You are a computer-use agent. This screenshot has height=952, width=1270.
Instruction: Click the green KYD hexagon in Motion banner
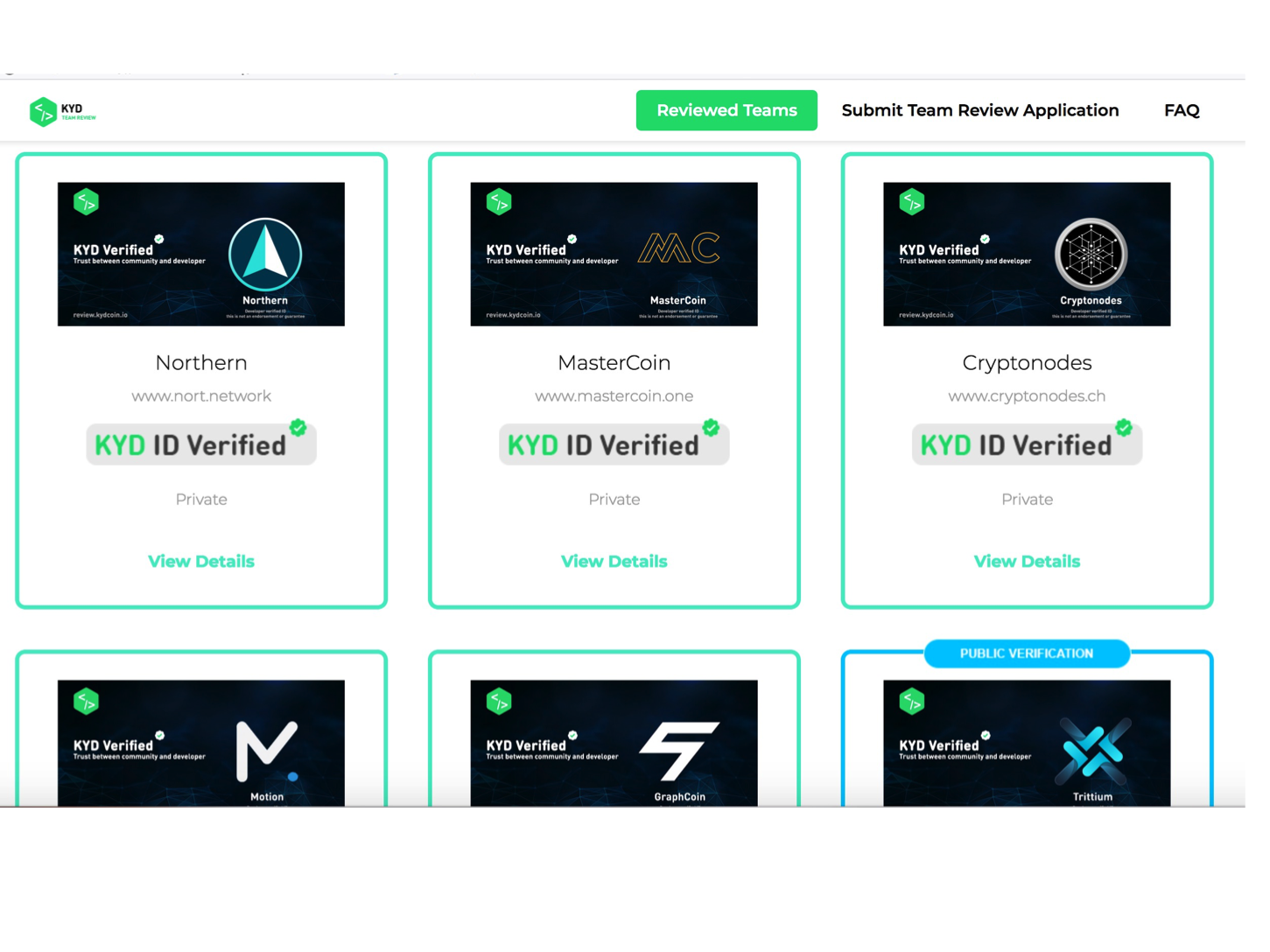click(86, 702)
